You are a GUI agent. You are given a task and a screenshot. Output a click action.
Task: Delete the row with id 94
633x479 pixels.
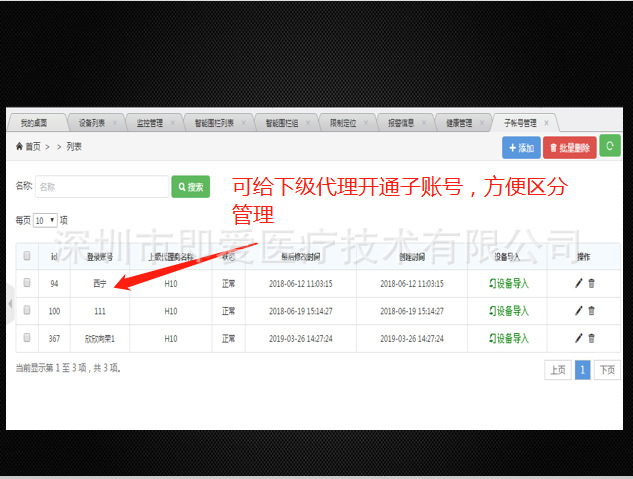[x=591, y=283]
